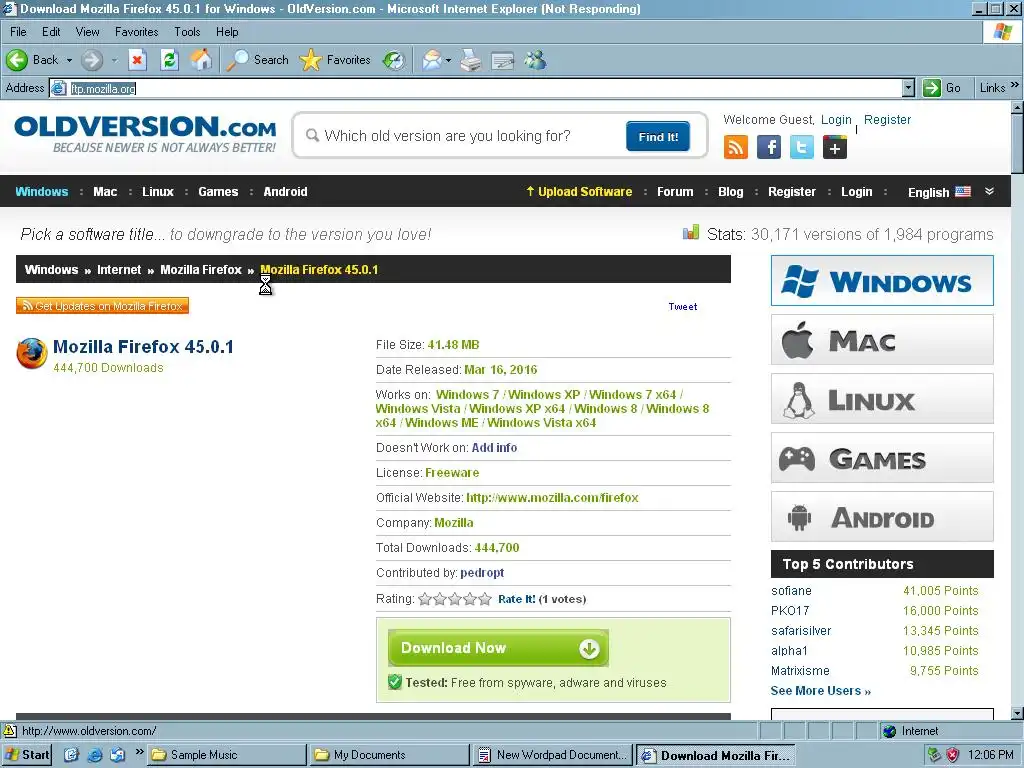Image resolution: width=1024 pixels, height=768 pixels.
Task: Expand the taskbar Quick Launch chevron
Action: point(139,752)
